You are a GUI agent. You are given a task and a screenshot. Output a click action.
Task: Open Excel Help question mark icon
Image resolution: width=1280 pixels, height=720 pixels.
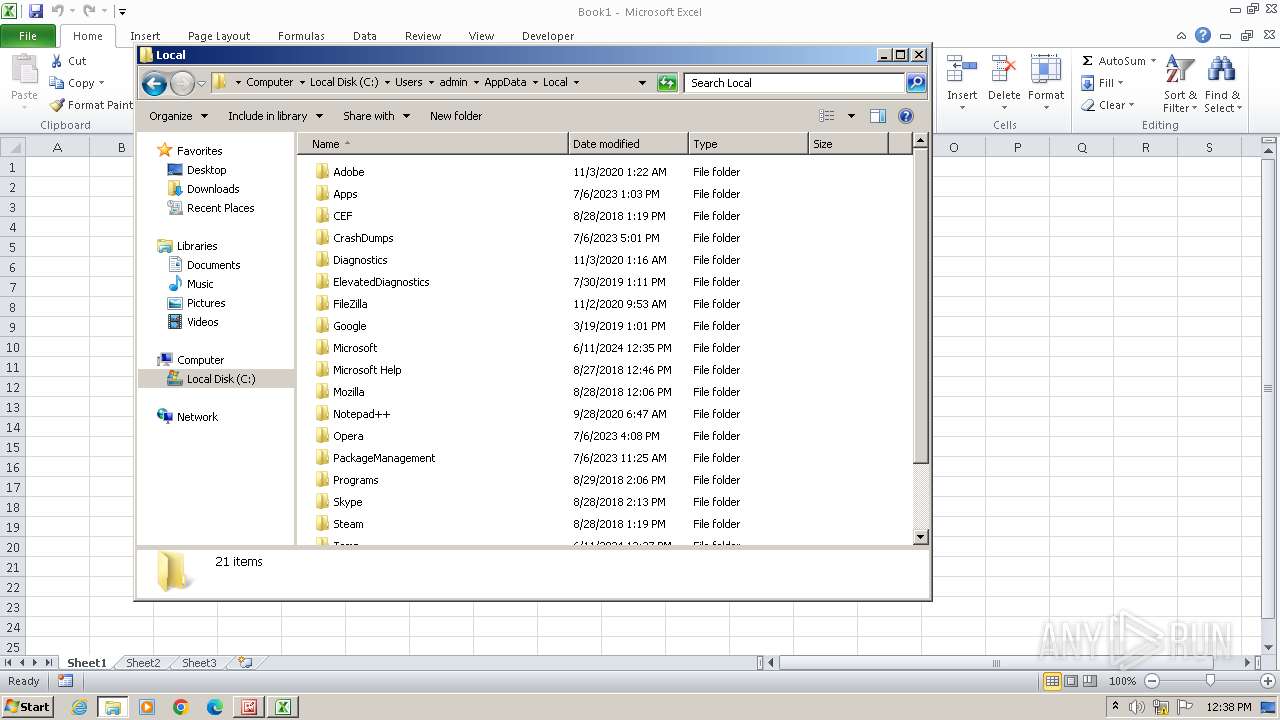tap(1203, 35)
